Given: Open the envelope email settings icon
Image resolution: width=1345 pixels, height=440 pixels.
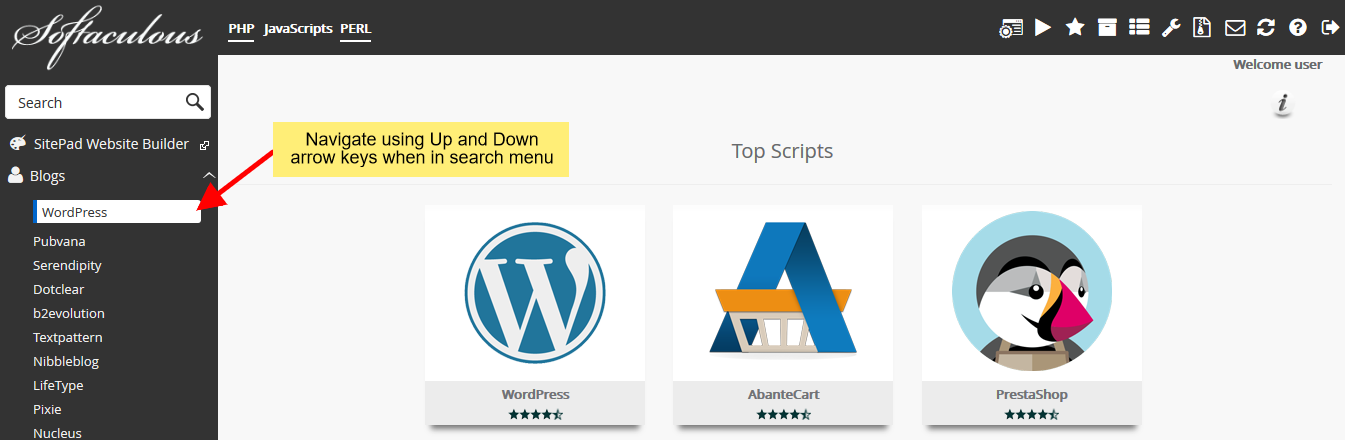Looking at the screenshot, I should [x=1235, y=28].
